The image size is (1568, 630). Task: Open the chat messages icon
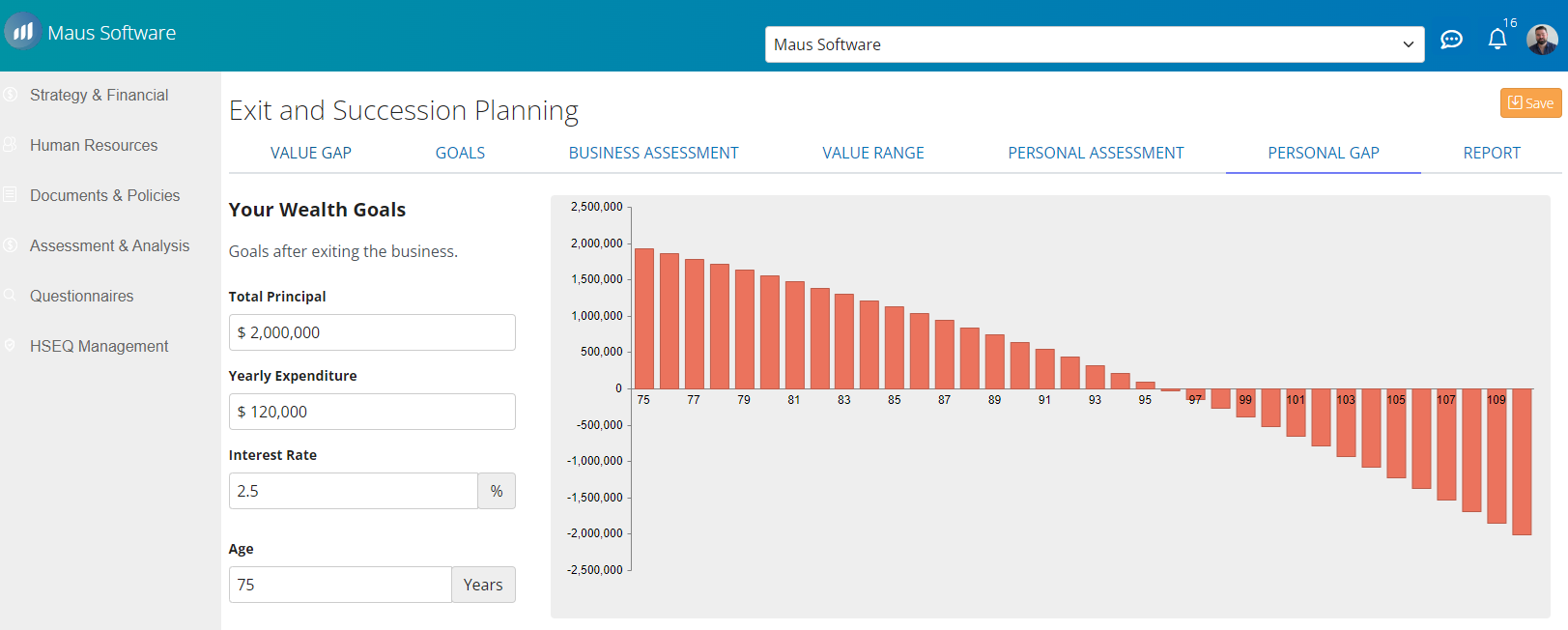pyautogui.click(x=1451, y=40)
